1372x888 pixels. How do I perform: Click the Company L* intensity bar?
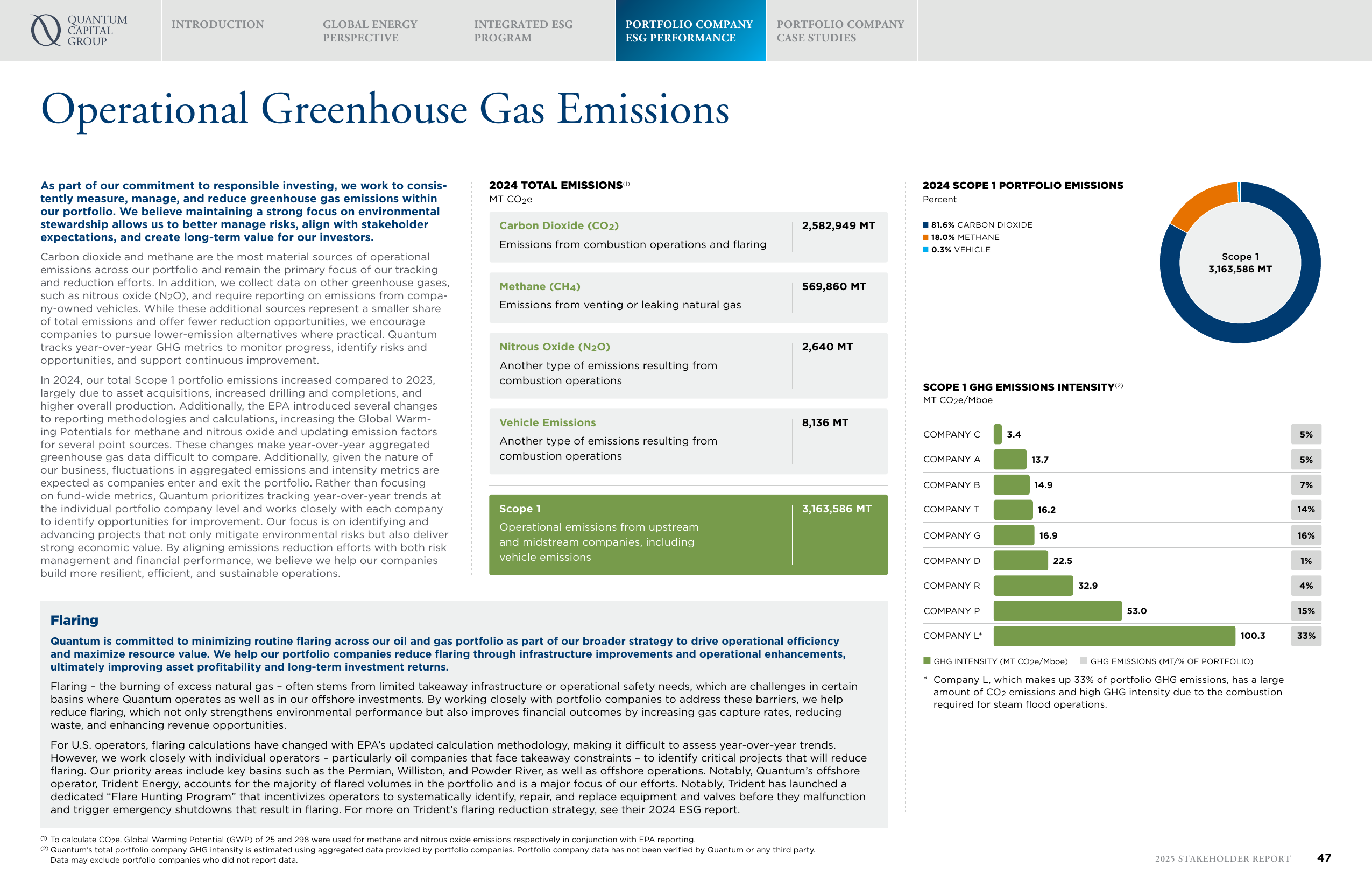pyautogui.click(x=1114, y=636)
